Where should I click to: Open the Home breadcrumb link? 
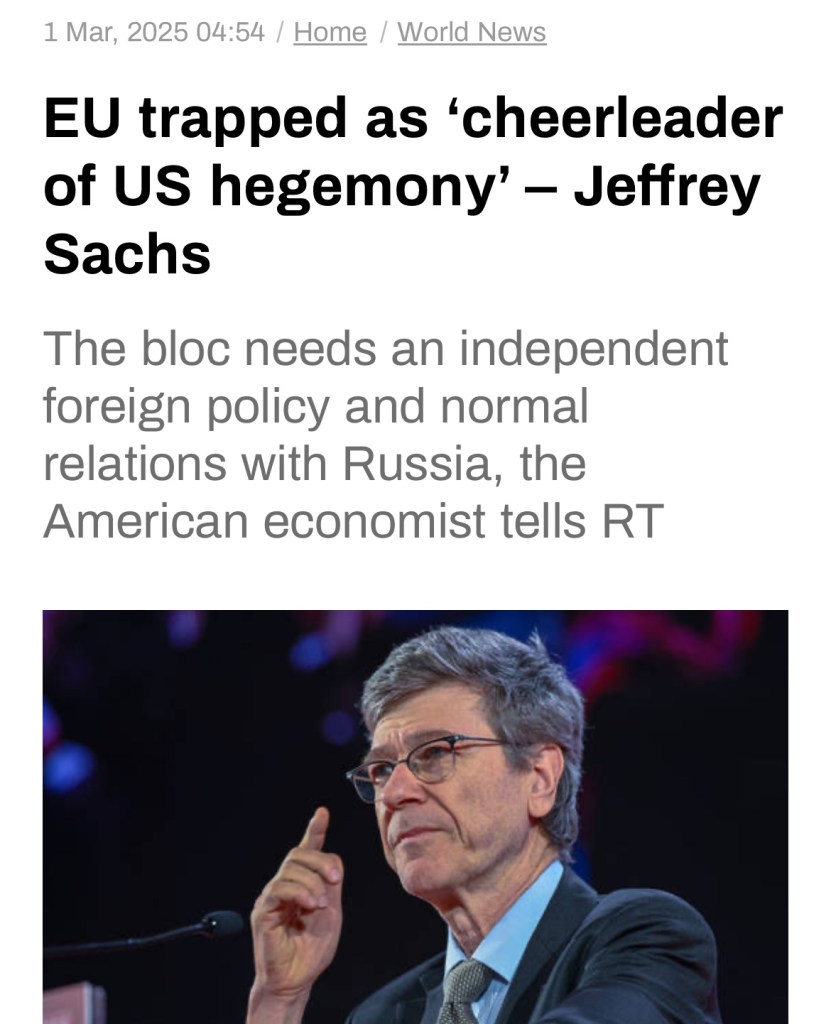(x=330, y=33)
